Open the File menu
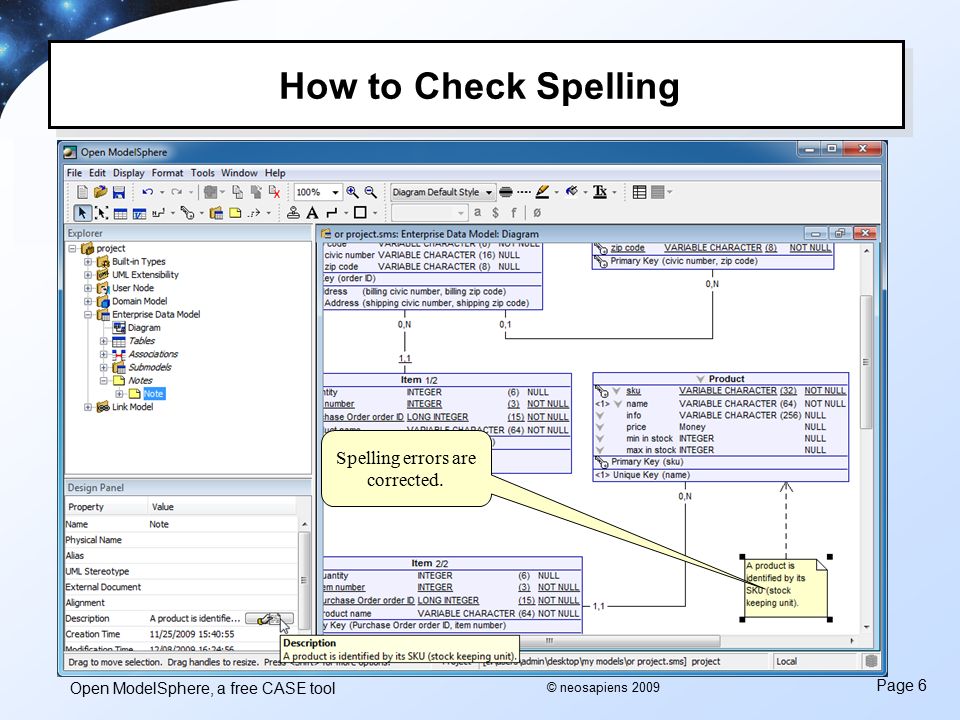Image resolution: width=960 pixels, height=720 pixels. pos(74,173)
